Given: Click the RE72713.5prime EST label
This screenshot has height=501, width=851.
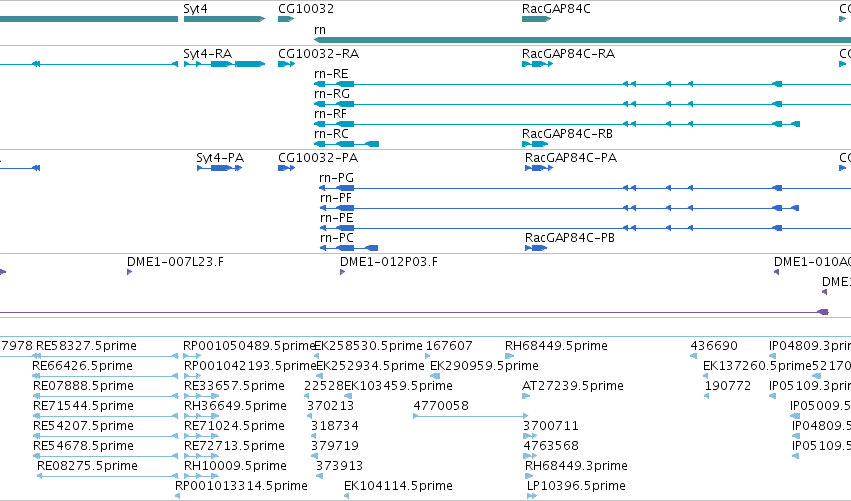Looking at the screenshot, I should tap(234, 447).
